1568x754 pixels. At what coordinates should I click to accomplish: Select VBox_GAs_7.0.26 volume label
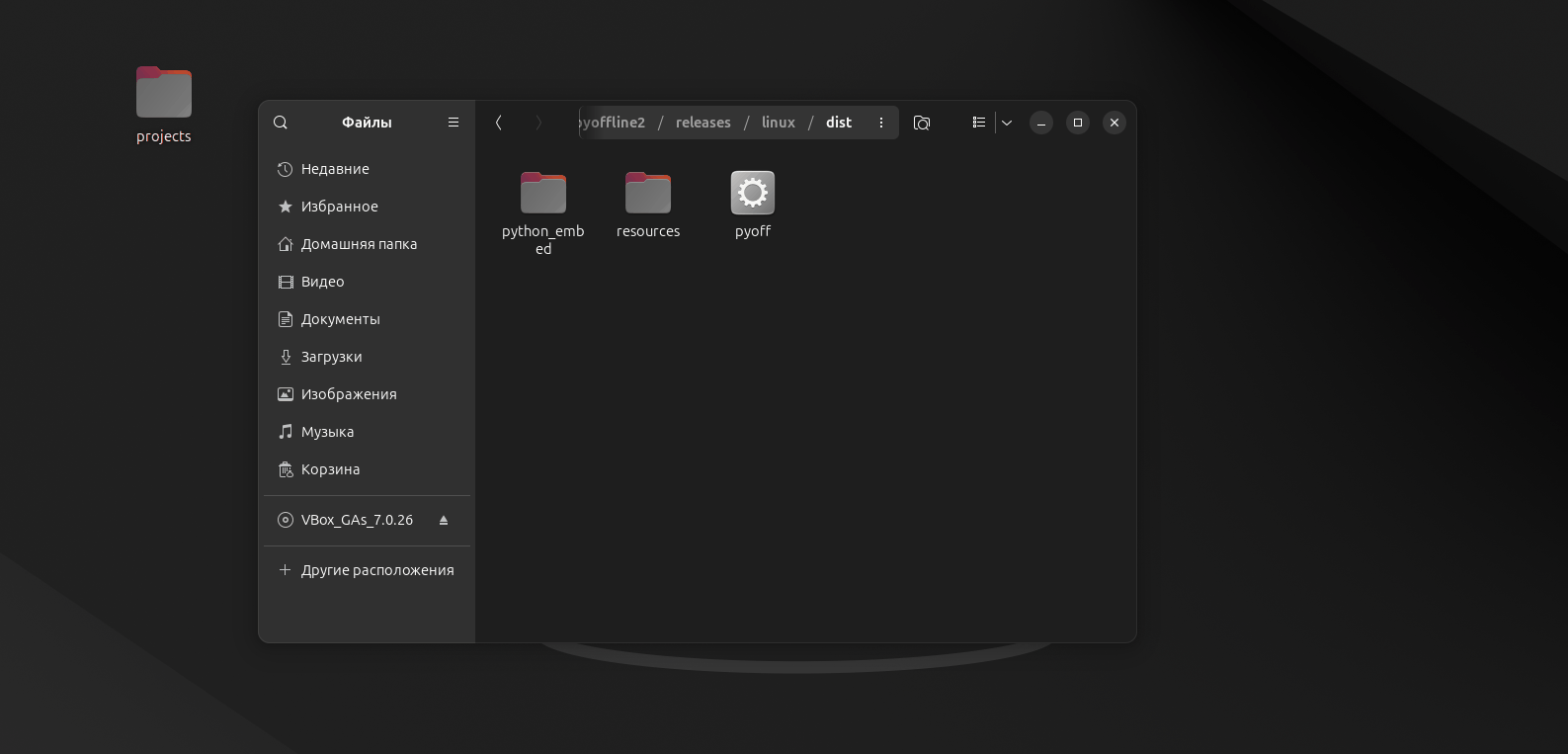click(357, 520)
